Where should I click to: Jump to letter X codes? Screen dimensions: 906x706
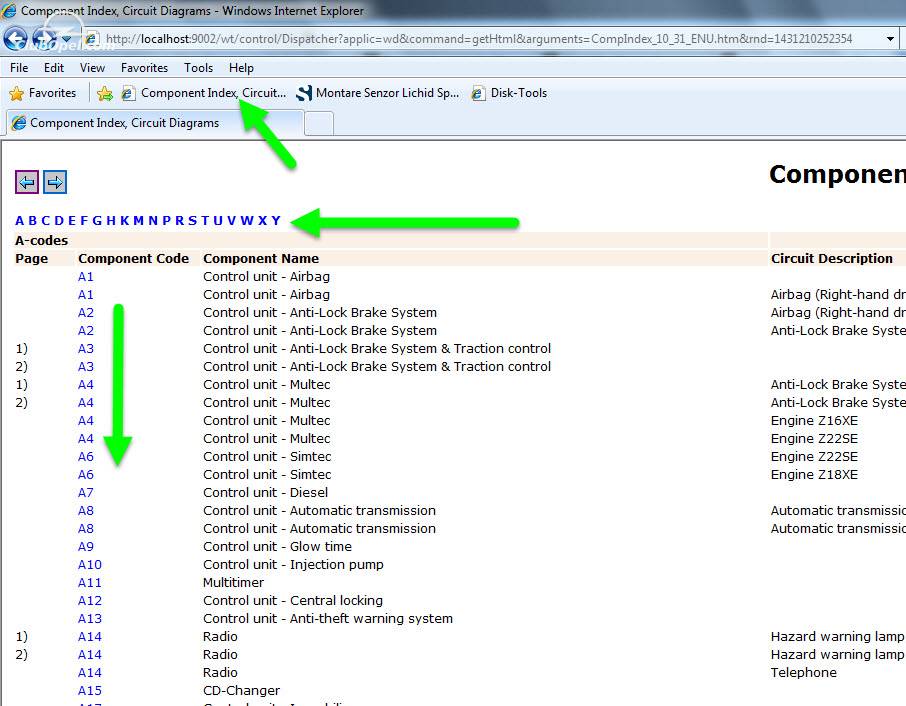[x=262, y=221]
